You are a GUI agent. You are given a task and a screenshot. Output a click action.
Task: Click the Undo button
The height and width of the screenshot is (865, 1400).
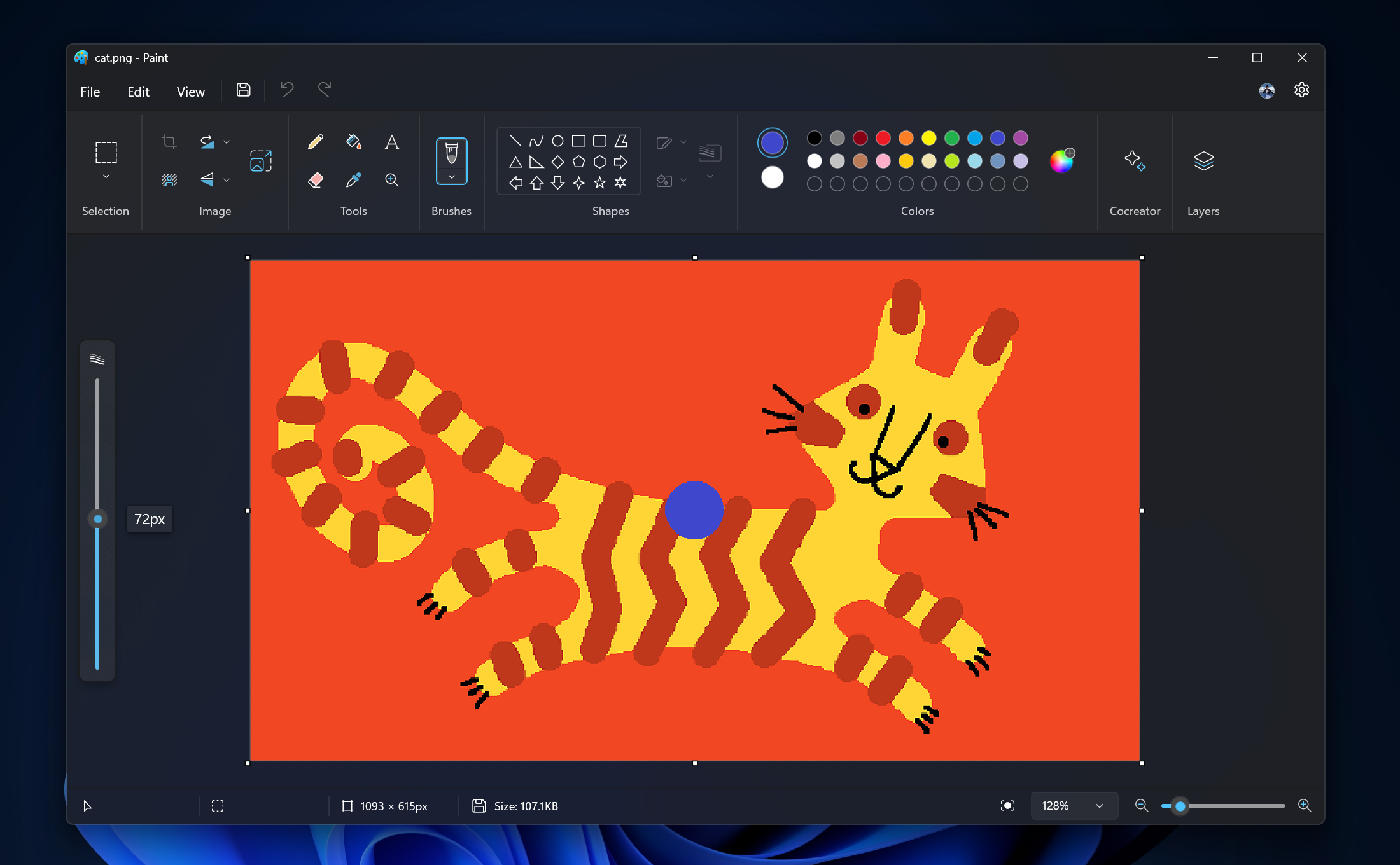(x=287, y=90)
